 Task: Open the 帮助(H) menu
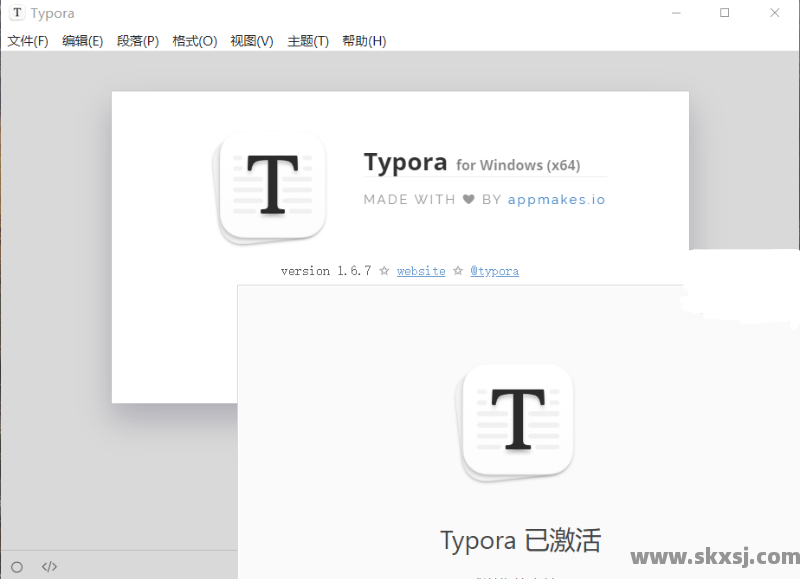[x=362, y=41]
